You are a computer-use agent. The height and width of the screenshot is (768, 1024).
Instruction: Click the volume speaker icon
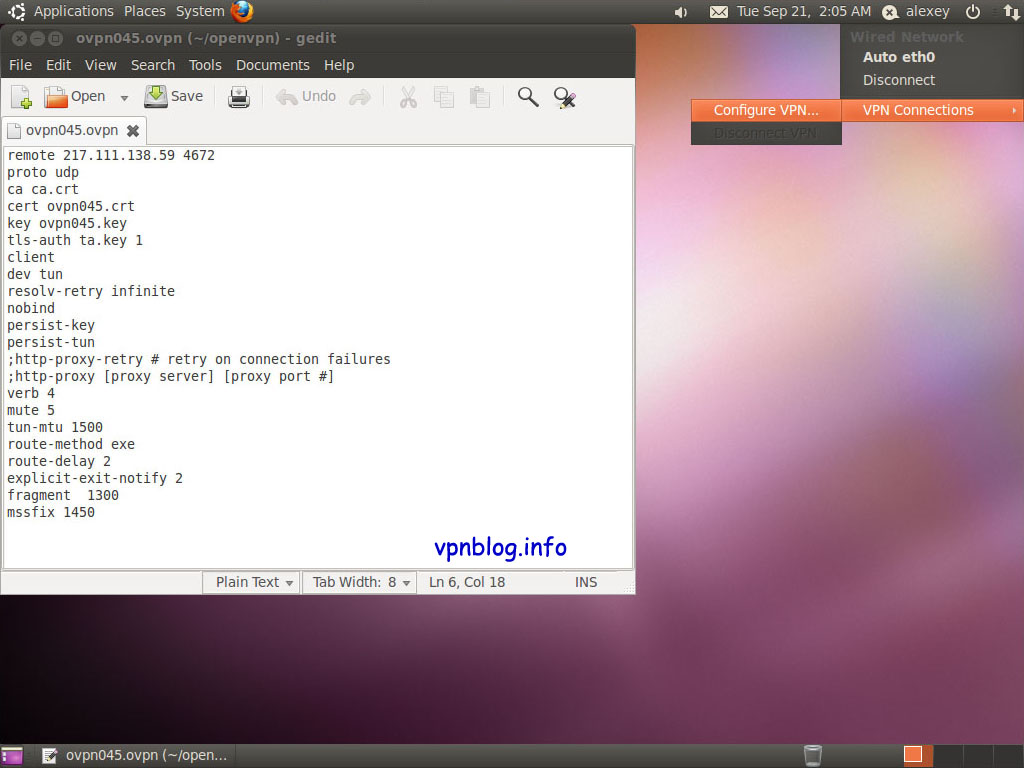pos(680,12)
